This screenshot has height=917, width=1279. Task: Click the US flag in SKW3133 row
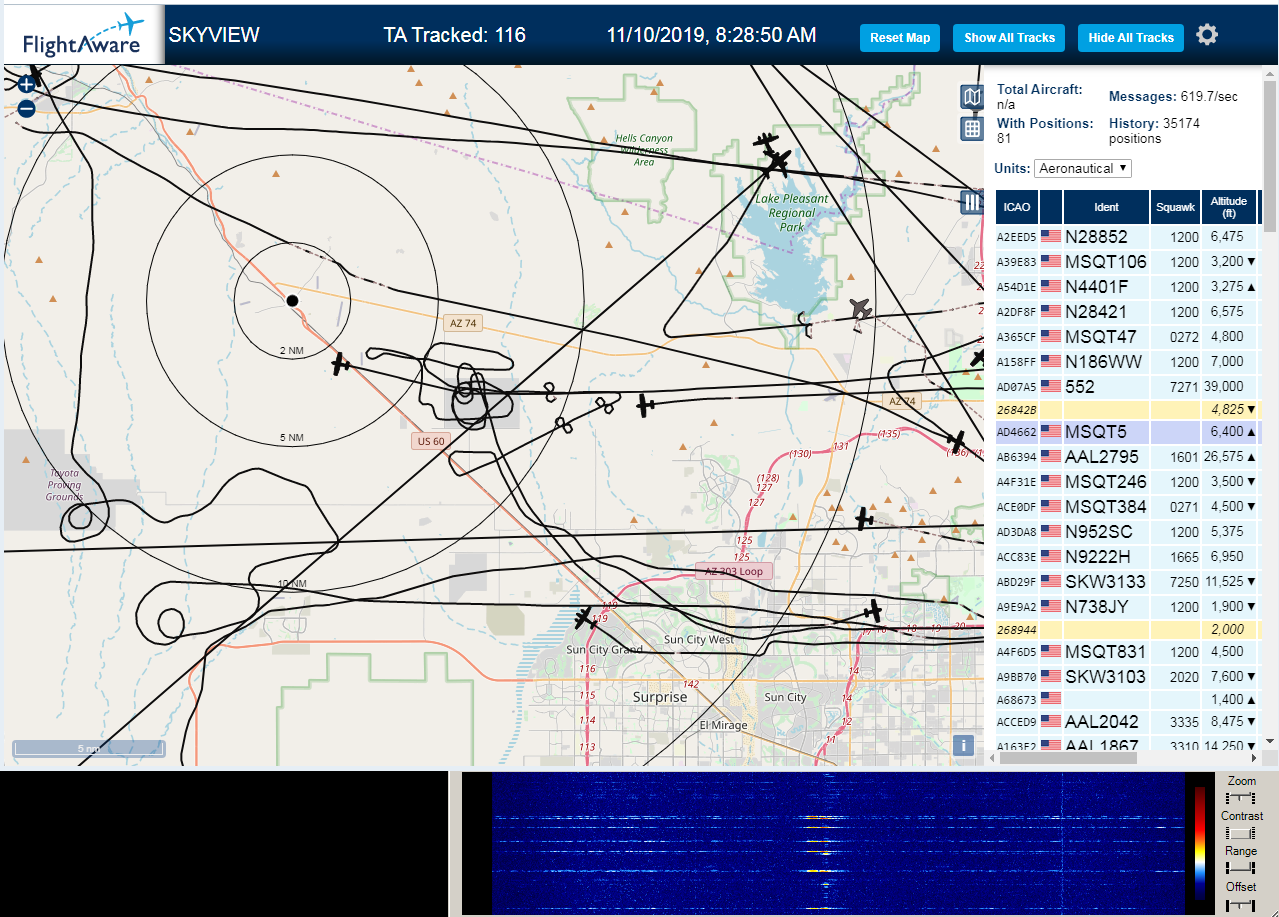click(1051, 581)
